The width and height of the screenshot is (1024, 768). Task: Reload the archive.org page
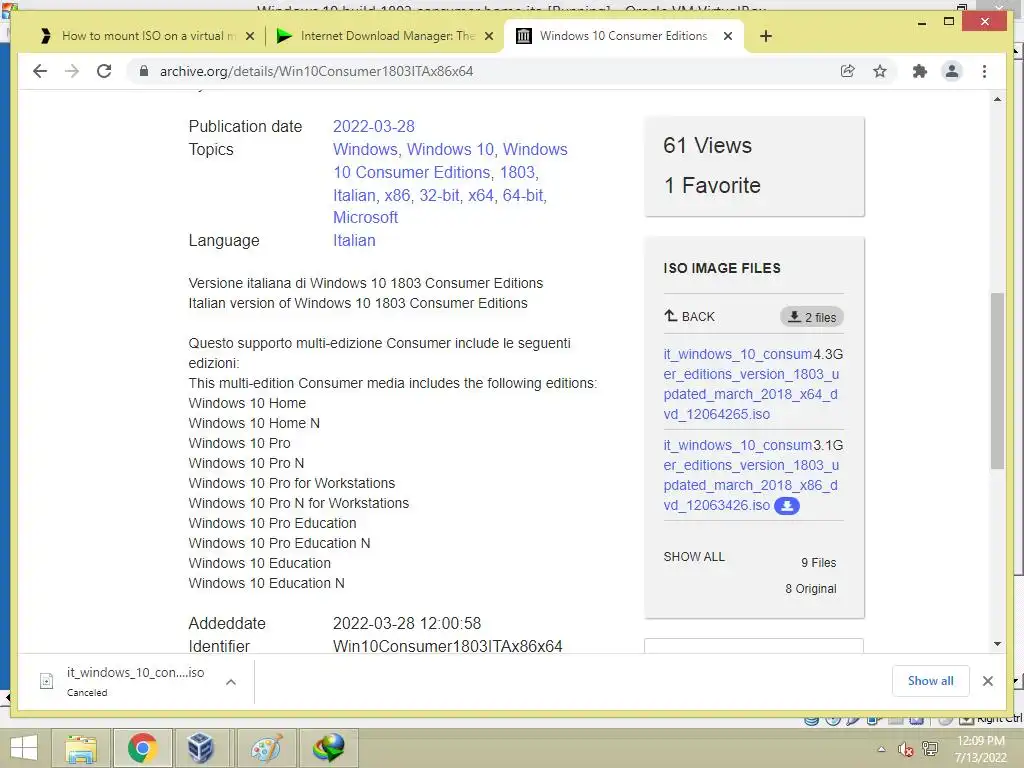(104, 71)
